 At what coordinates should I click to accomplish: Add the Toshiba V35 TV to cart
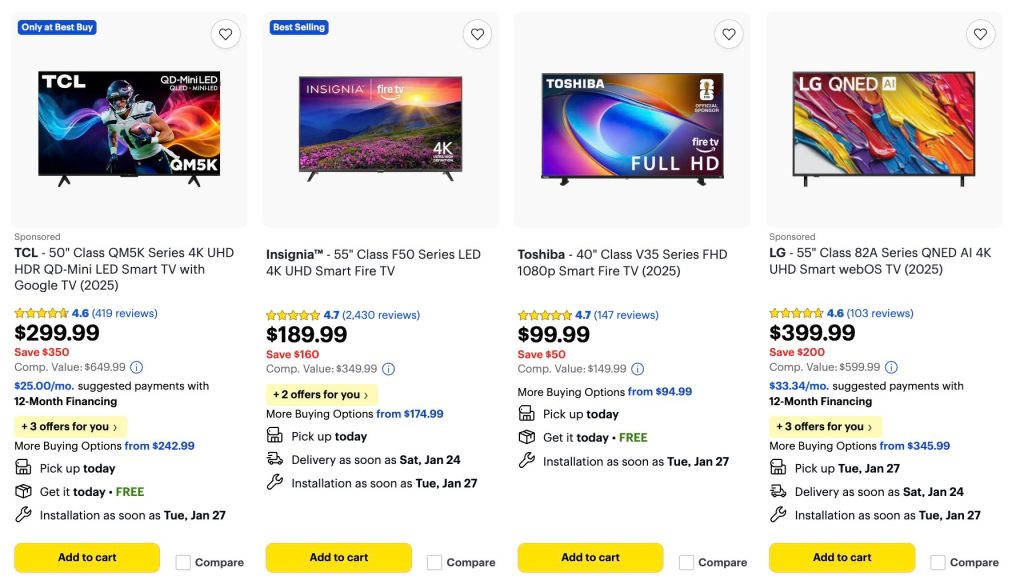590,557
